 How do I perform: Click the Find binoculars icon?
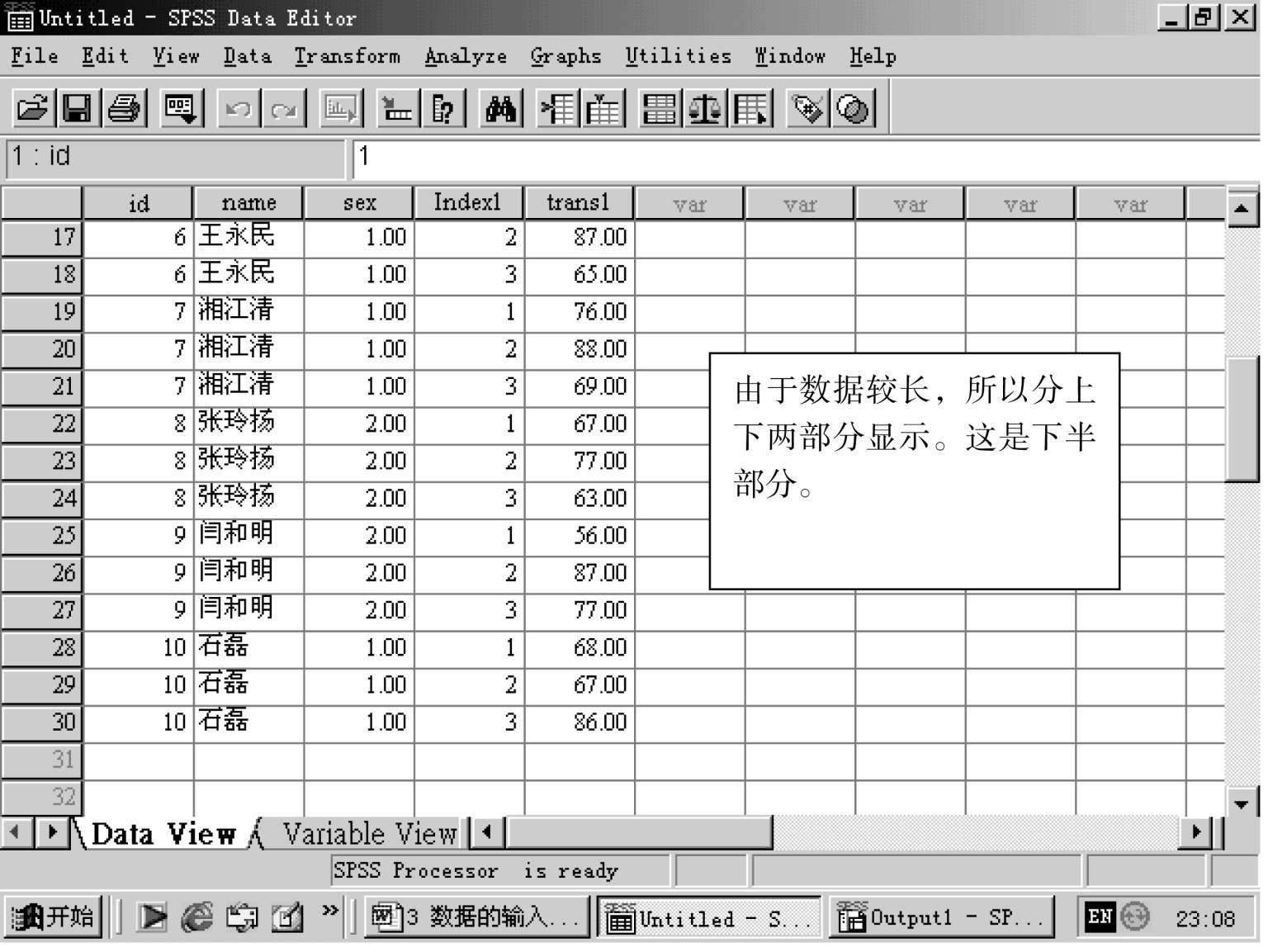[501, 108]
